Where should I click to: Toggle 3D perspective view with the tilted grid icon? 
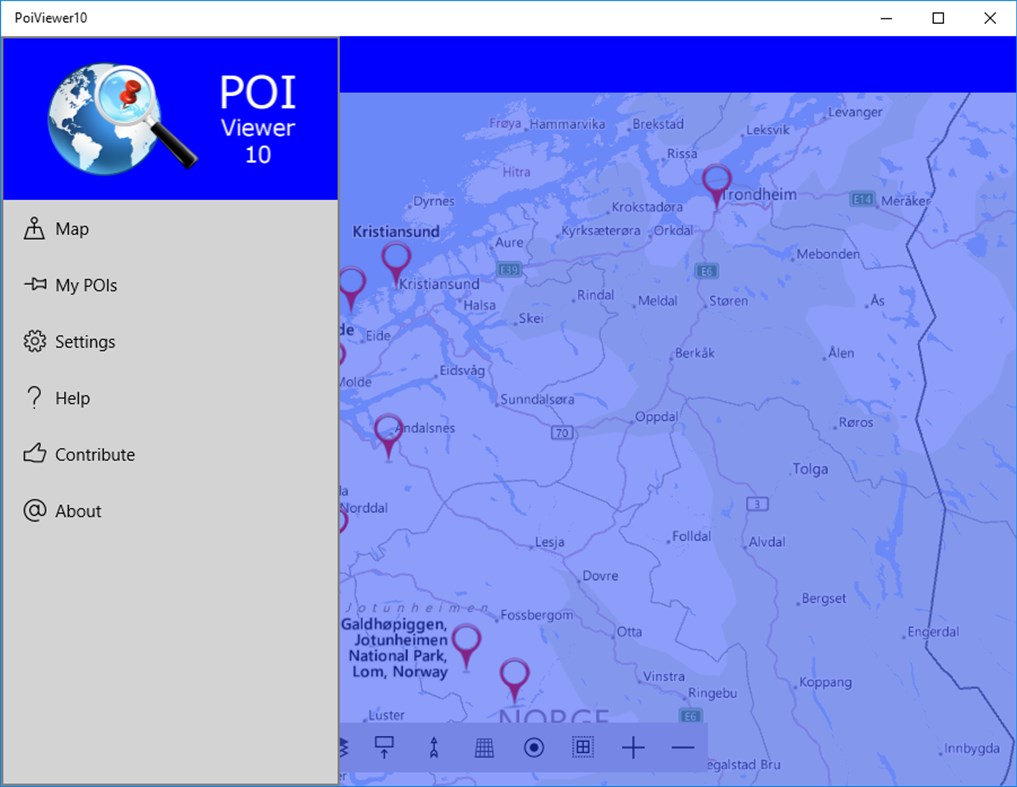tap(583, 747)
